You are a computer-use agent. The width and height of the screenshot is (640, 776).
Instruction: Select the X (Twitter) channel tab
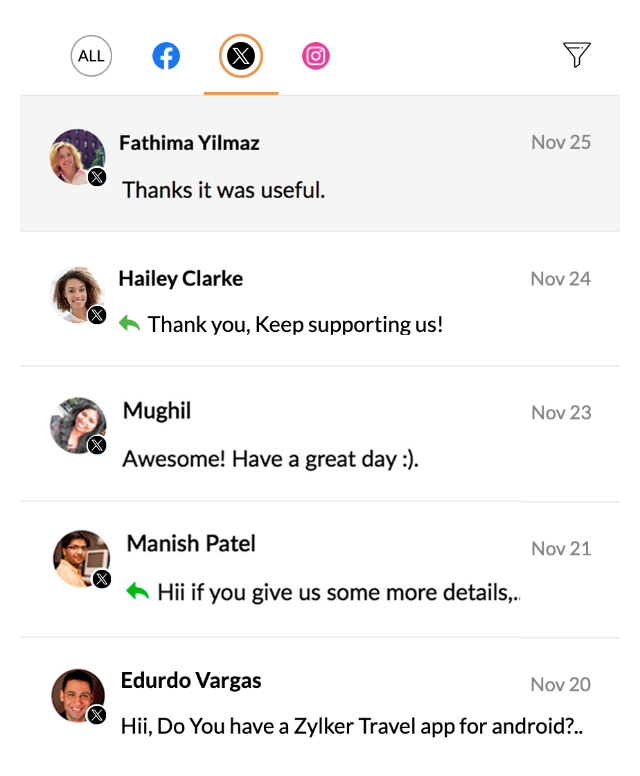(x=241, y=56)
